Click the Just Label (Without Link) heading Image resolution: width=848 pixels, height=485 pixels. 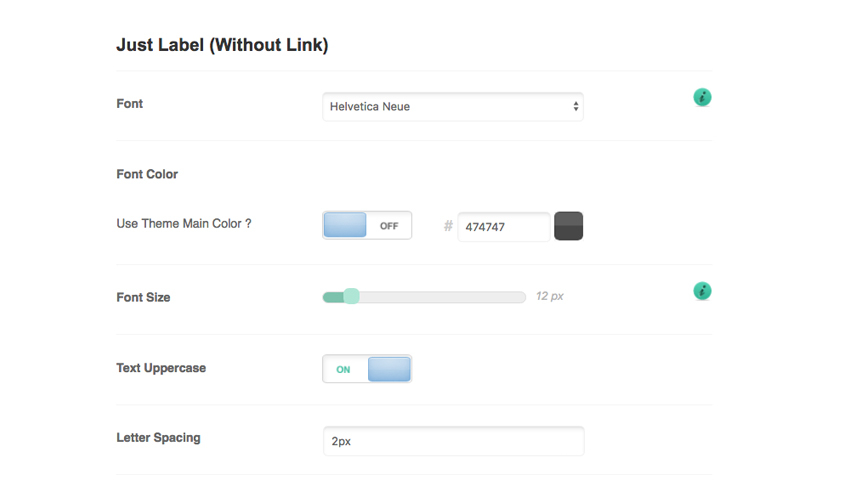point(222,45)
